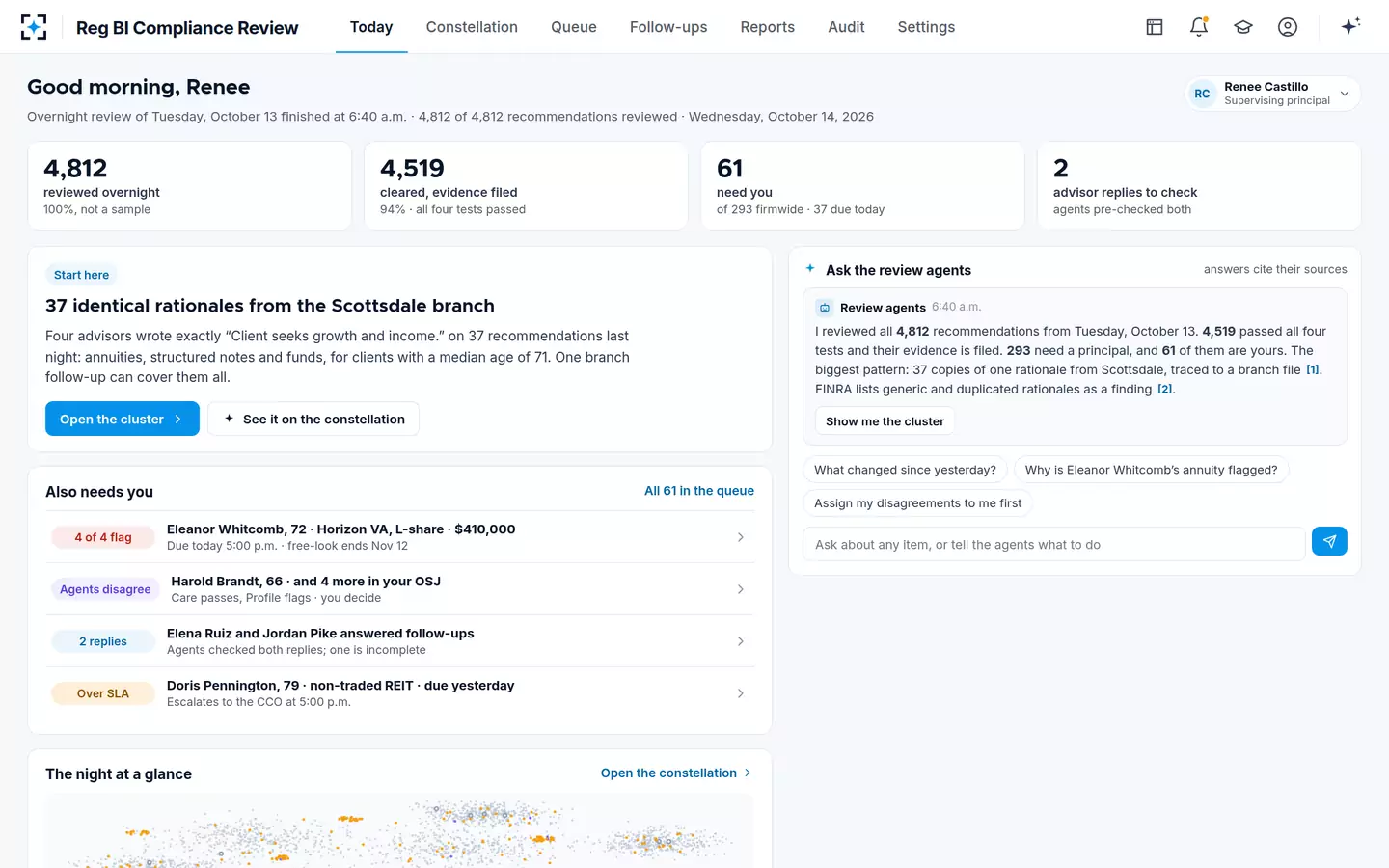
Task: Click the 4 of 4 flag badge
Action: (103, 537)
